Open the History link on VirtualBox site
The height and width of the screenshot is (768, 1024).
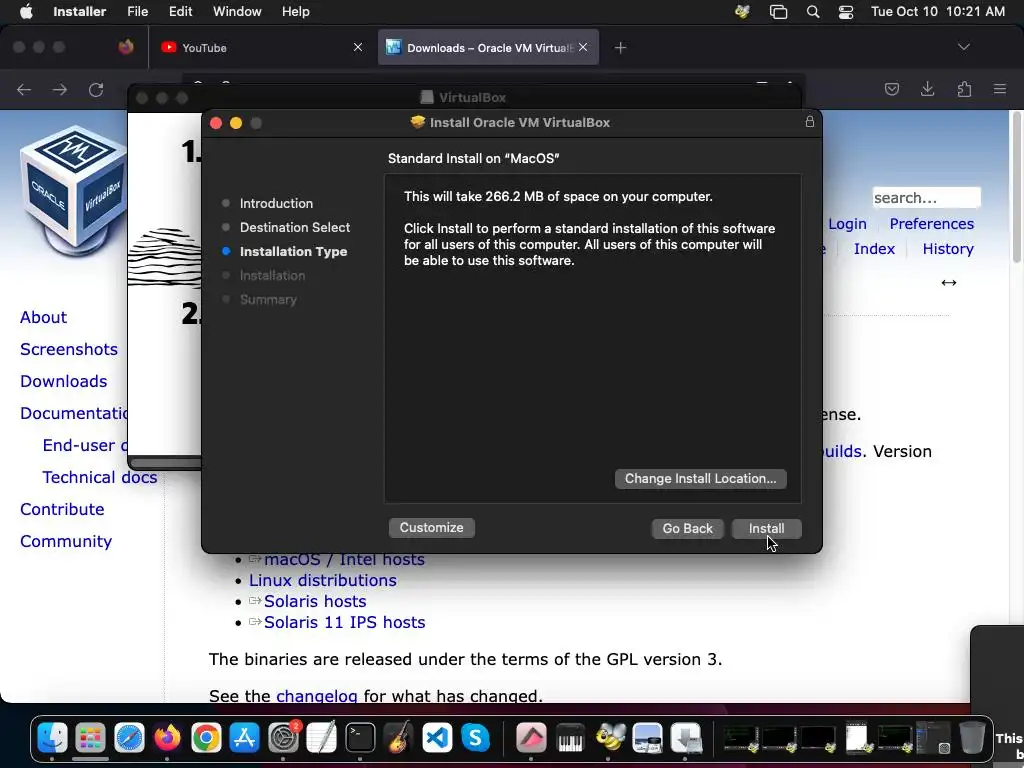pyautogui.click(x=948, y=249)
